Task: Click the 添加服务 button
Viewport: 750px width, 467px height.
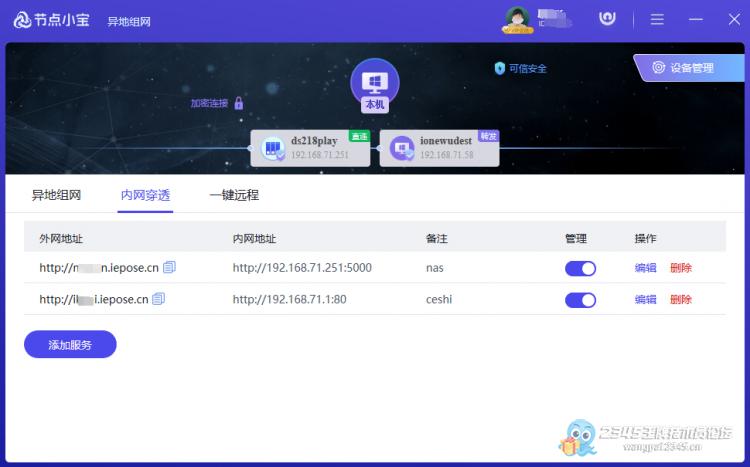Action: pos(70,345)
